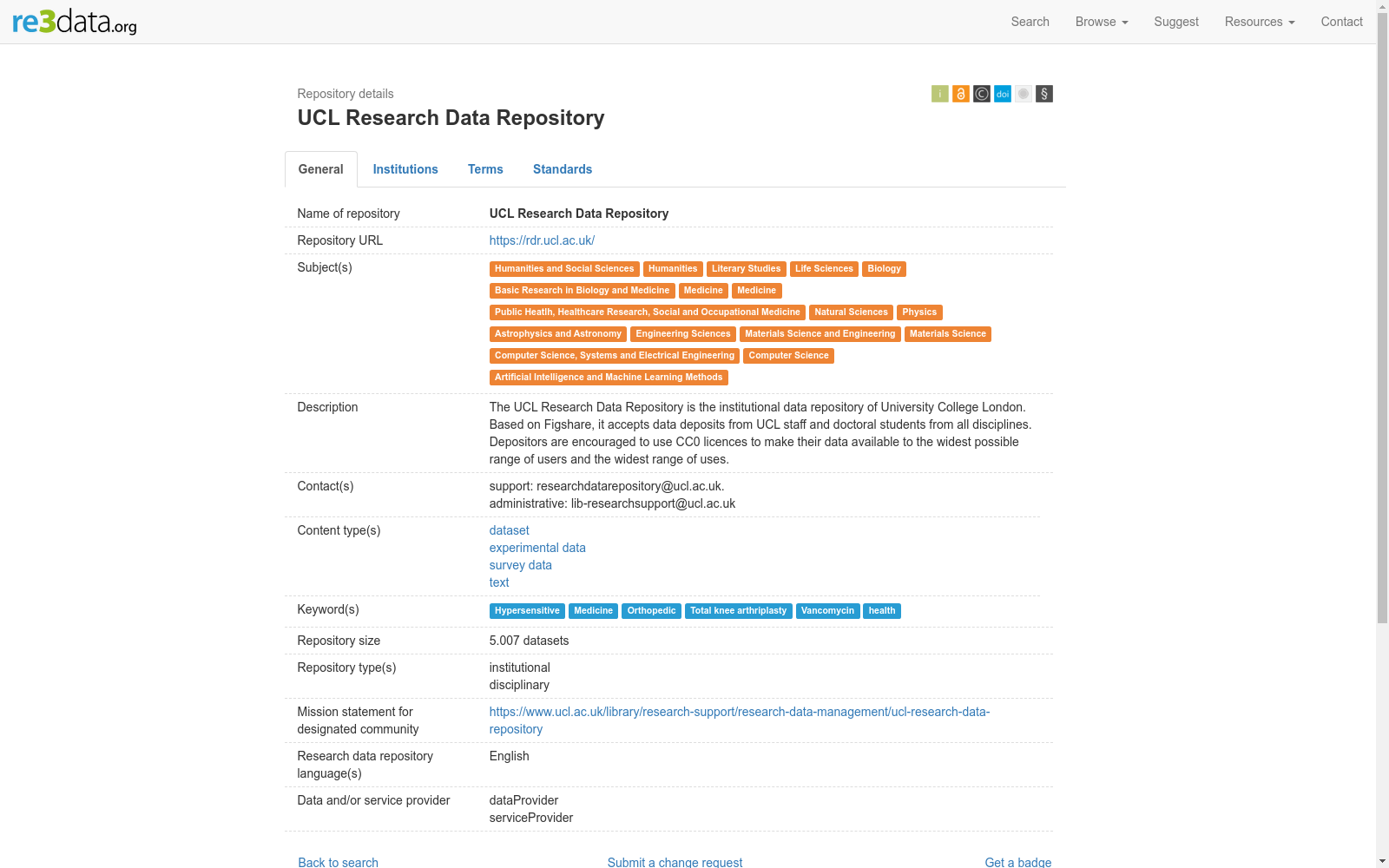The image size is (1389, 868).
Task: Click the blue doi badge icon
Action: click(1003, 94)
